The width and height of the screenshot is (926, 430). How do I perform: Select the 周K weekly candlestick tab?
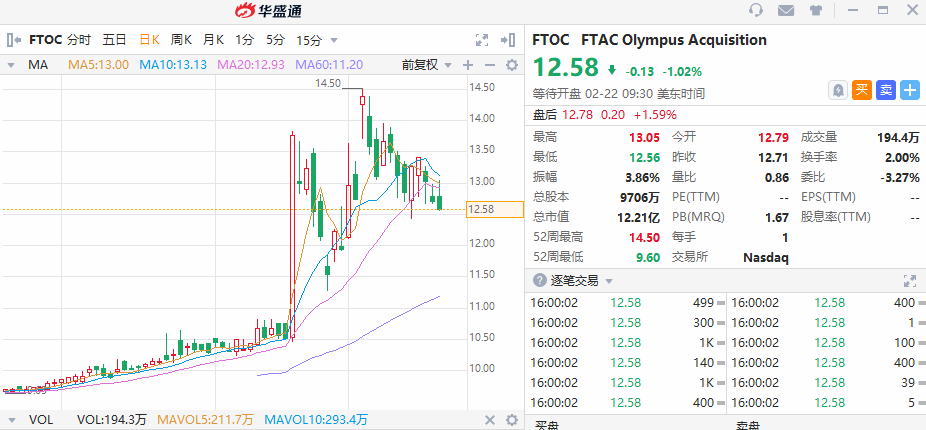pos(181,40)
